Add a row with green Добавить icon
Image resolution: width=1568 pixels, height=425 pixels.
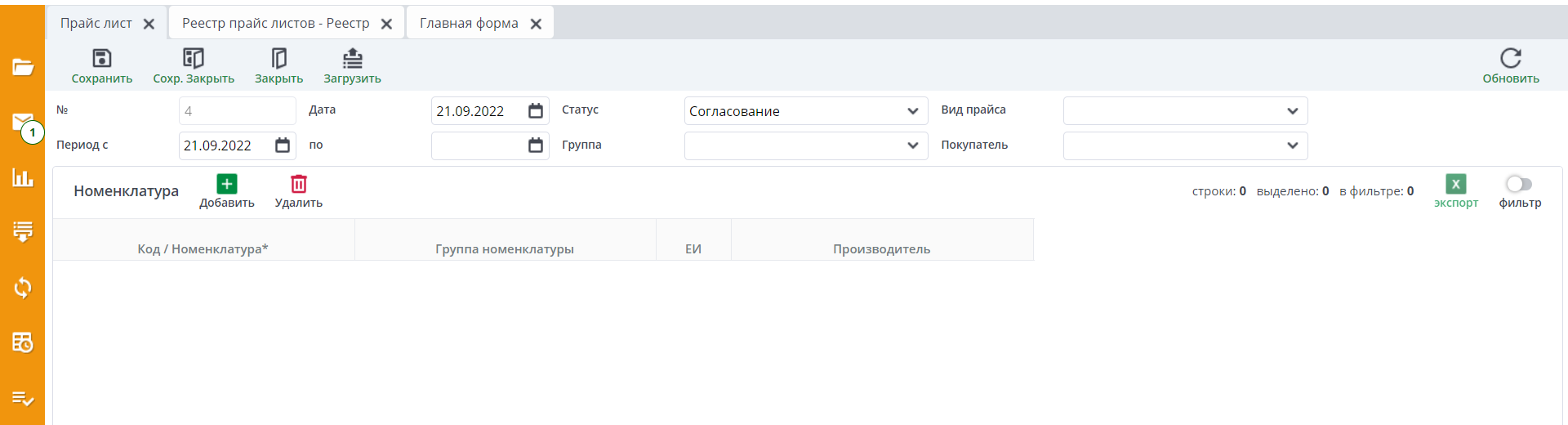[x=227, y=185]
